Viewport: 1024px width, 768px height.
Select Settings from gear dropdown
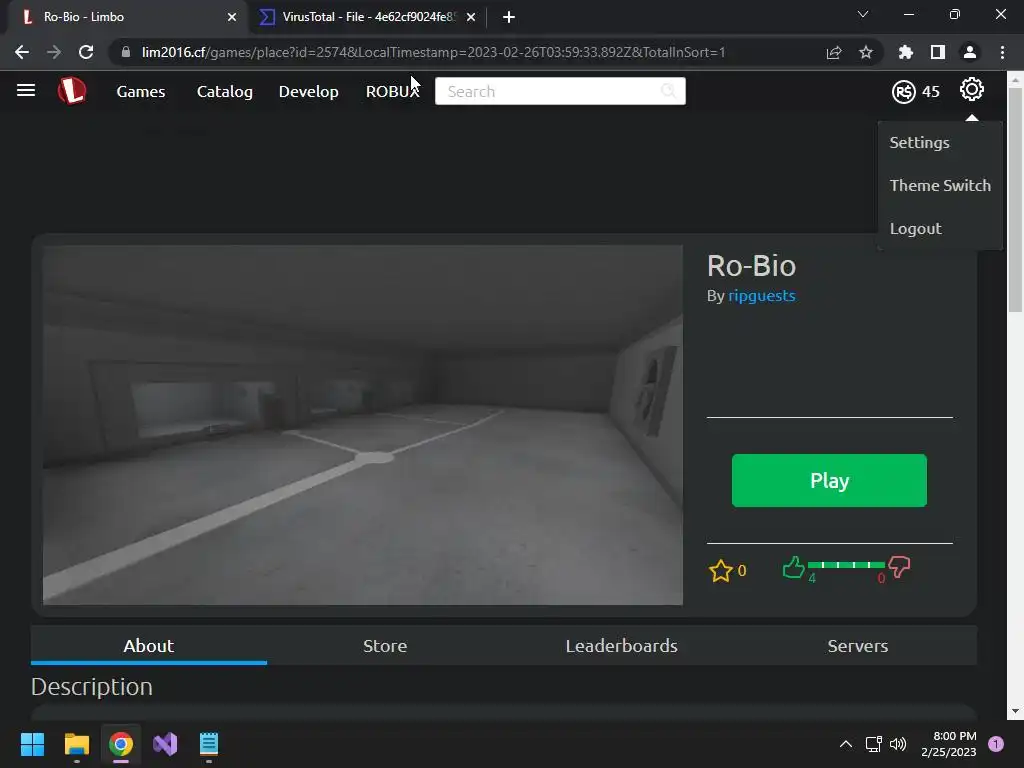[x=919, y=142]
